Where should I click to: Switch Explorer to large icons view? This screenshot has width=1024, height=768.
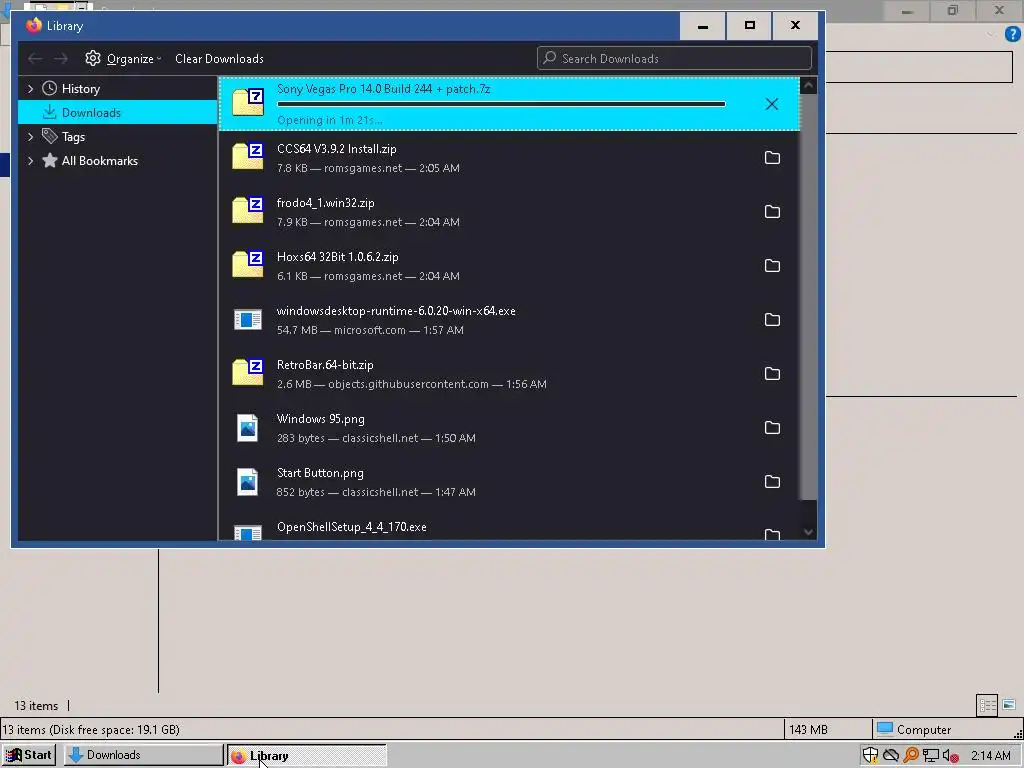coord(1009,705)
